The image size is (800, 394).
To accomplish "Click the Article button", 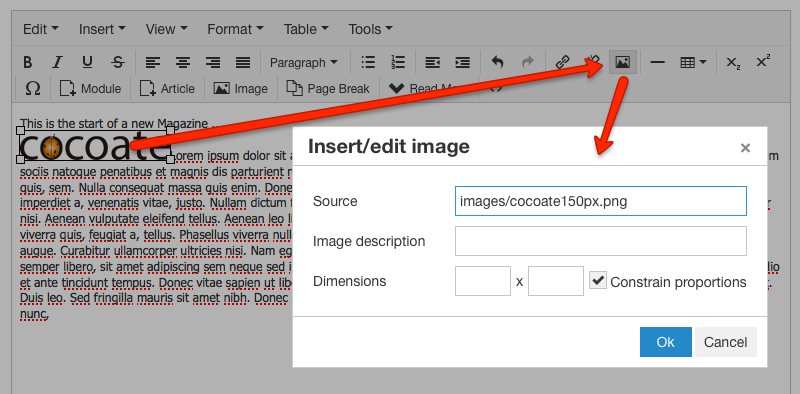I will [167, 89].
